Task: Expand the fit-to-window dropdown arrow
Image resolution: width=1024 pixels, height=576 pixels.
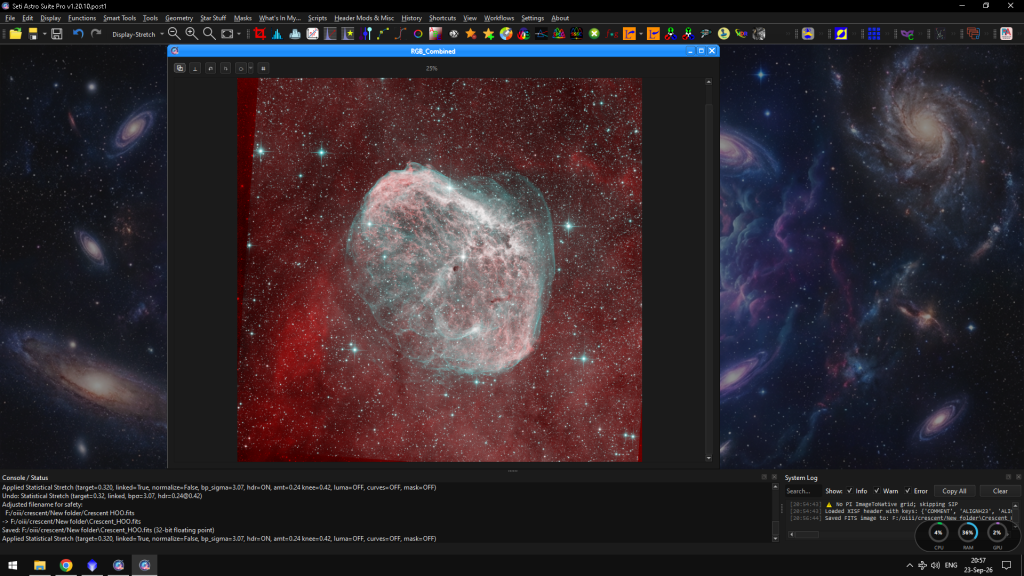Action: [238, 34]
